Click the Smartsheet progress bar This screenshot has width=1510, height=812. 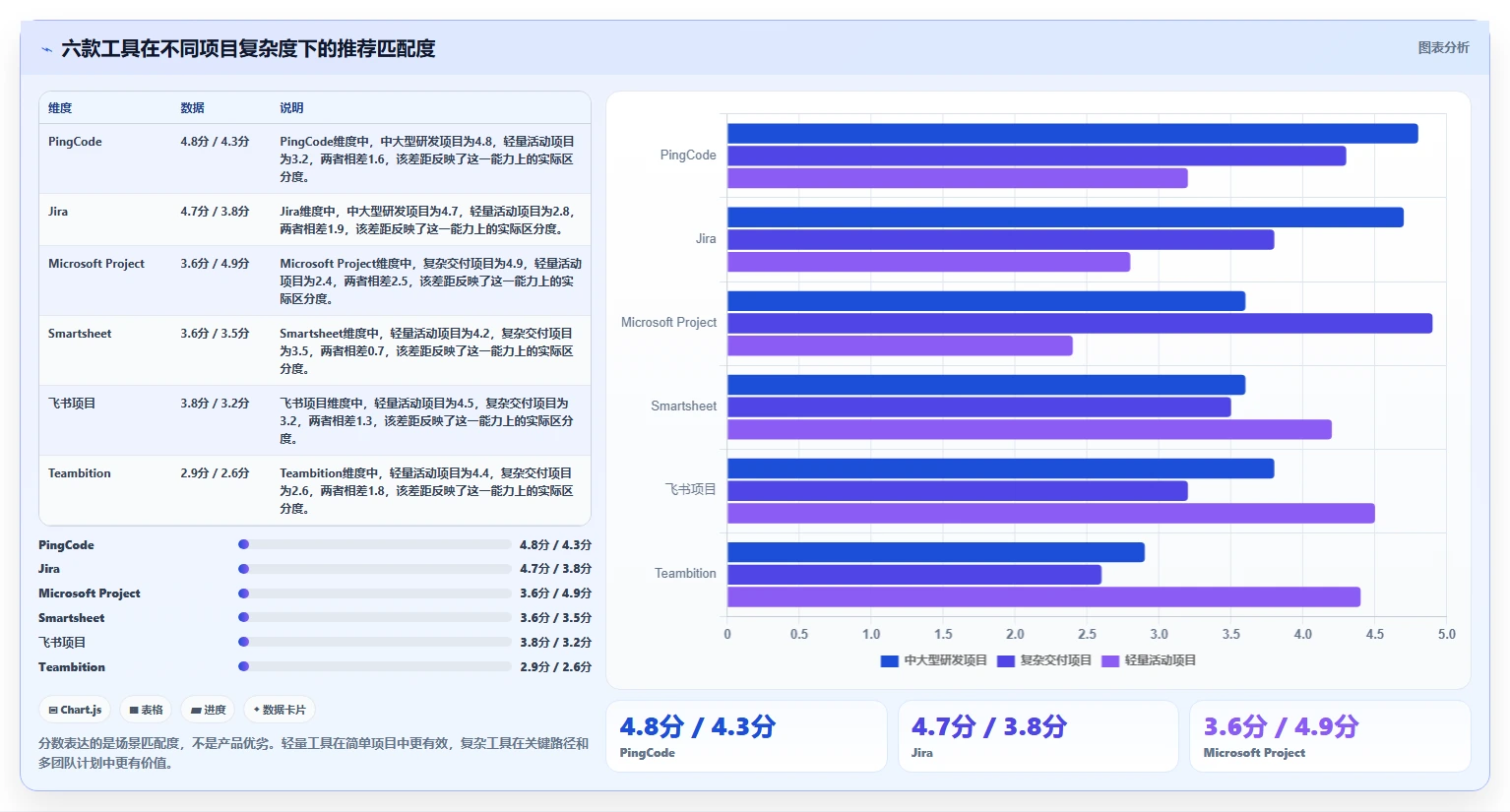[x=375, y=618]
